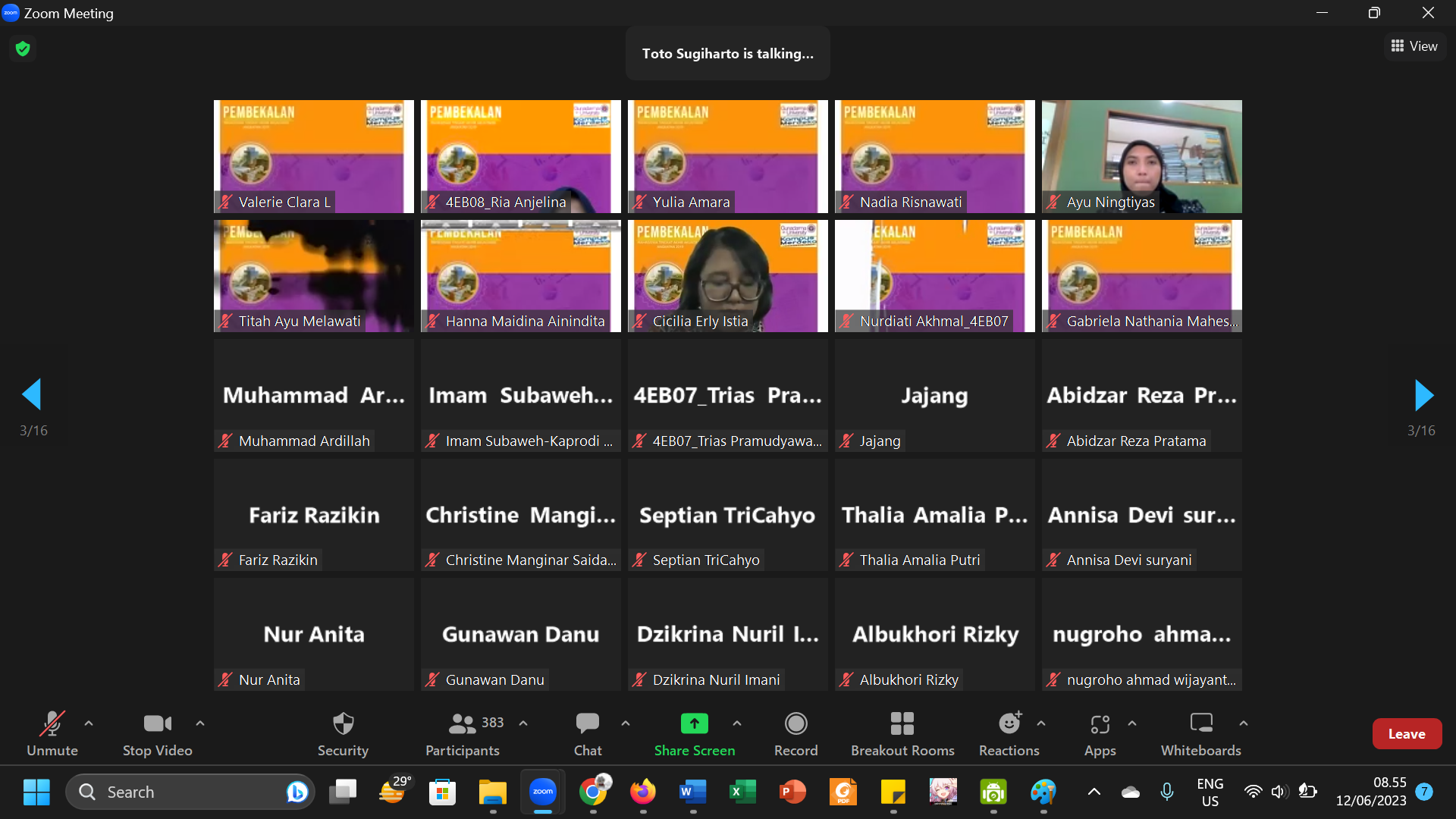This screenshot has width=1456, height=819.
Task: Open Firefox from the taskbar
Action: coord(643,792)
